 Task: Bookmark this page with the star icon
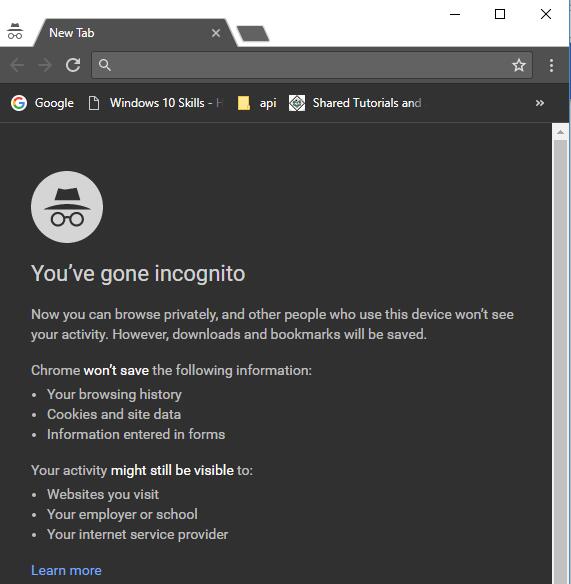518,66
